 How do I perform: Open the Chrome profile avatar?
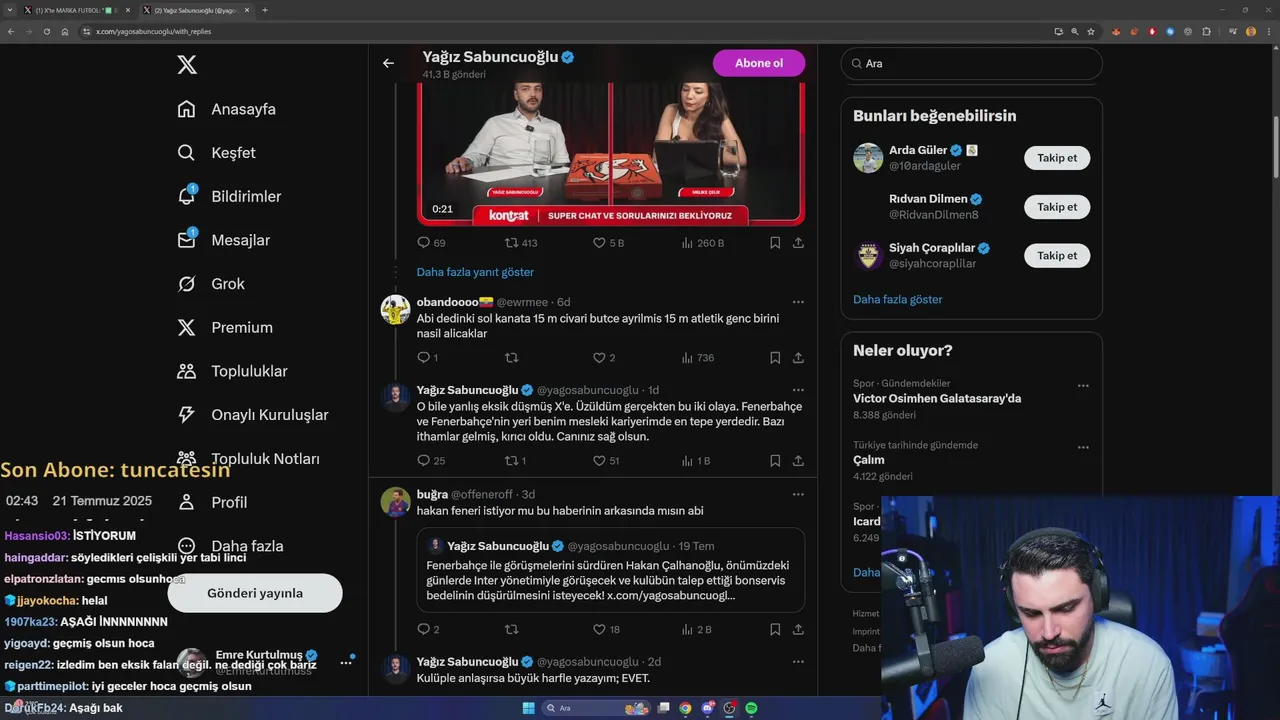tap(1250, 31)
